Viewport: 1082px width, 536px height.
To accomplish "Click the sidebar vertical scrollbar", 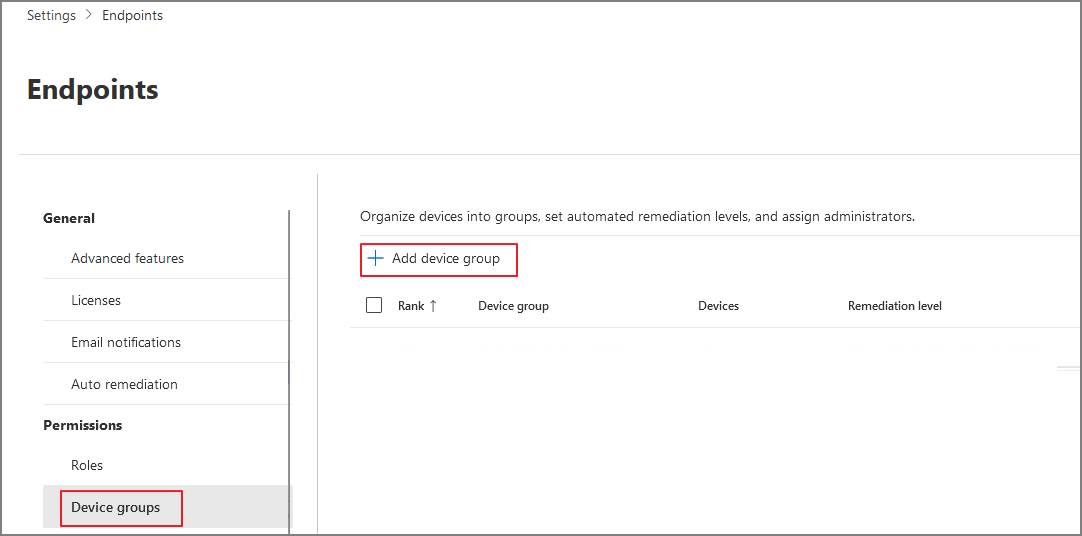I will [289, 373].
